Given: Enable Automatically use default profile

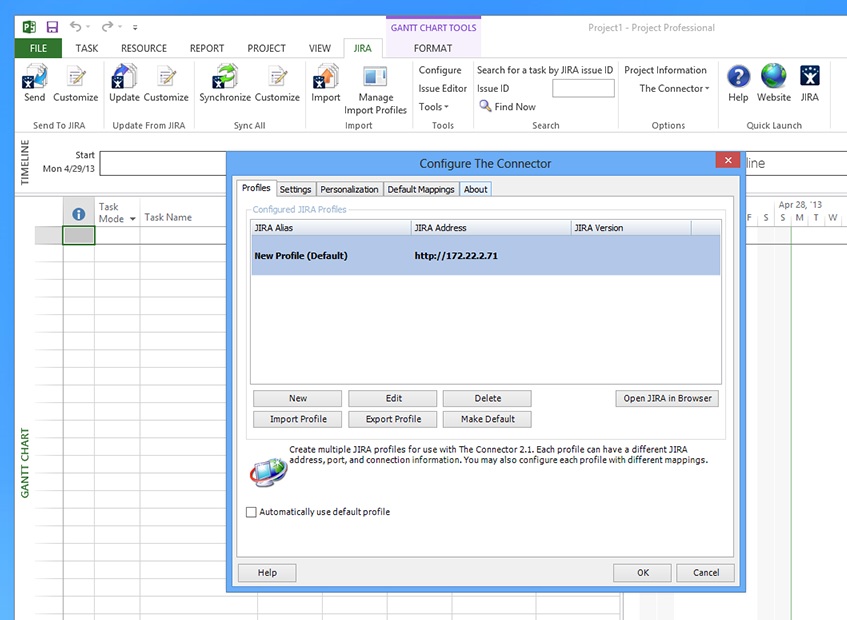Looking at the screenshot, I should coord(251,512).
